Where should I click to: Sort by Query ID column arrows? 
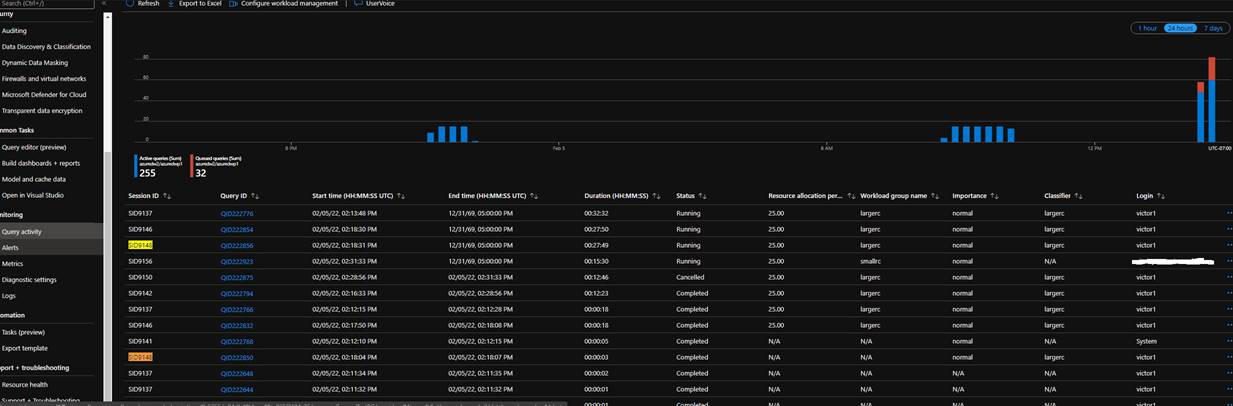(255, 196)
